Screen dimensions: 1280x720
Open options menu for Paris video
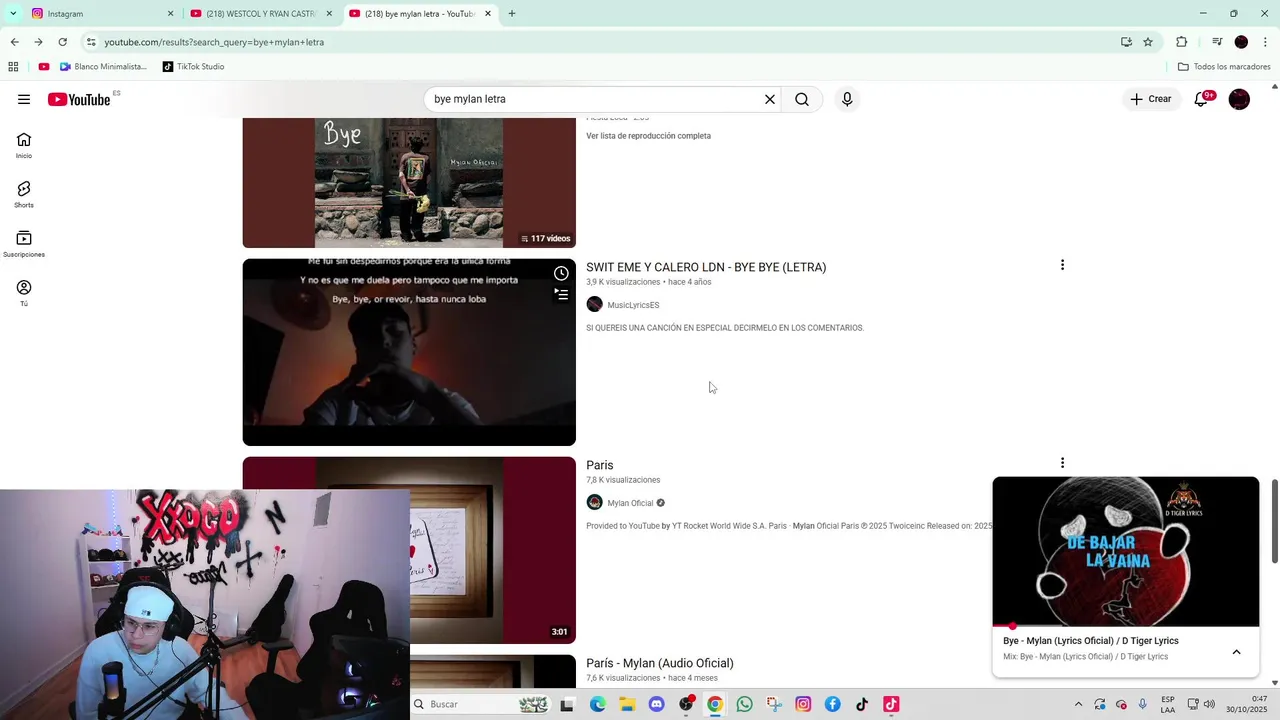1062,463
